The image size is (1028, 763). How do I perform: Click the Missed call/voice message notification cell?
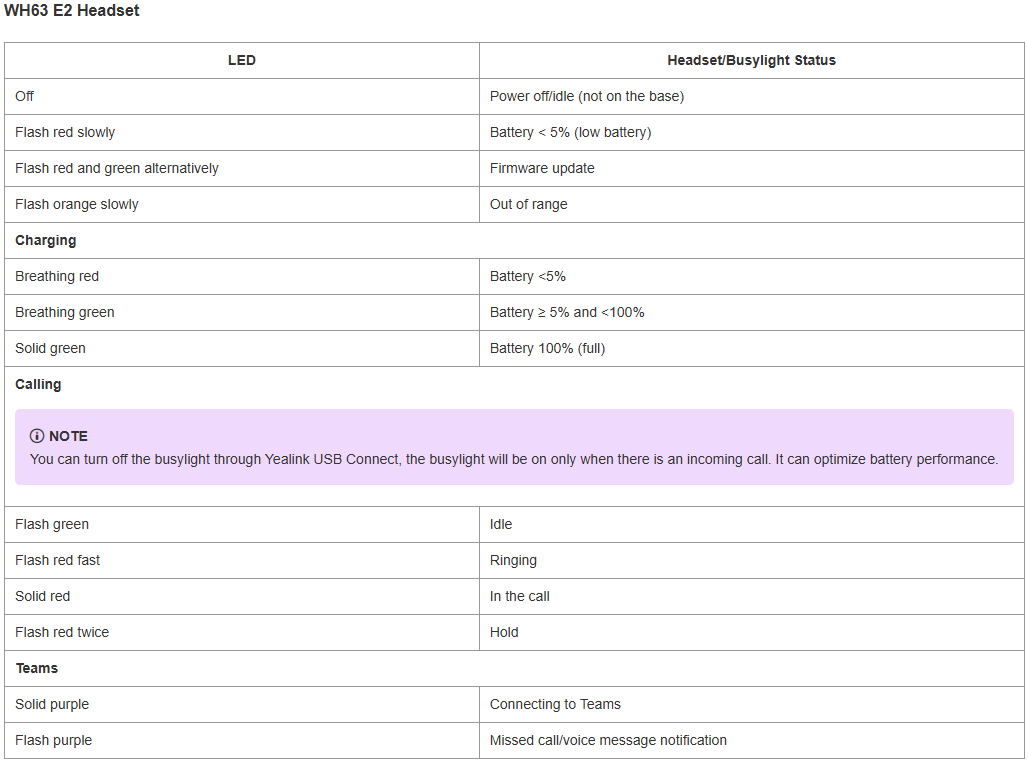(x=608, y=740)
